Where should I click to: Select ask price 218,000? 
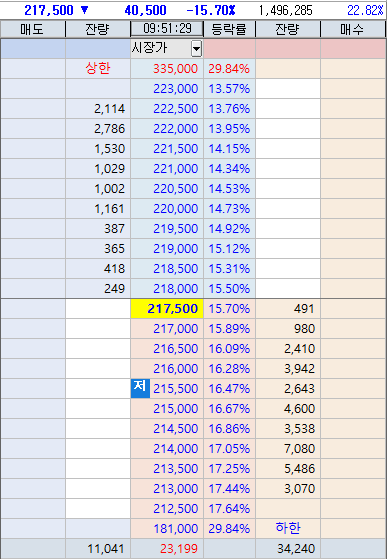(x=175, y=288)
